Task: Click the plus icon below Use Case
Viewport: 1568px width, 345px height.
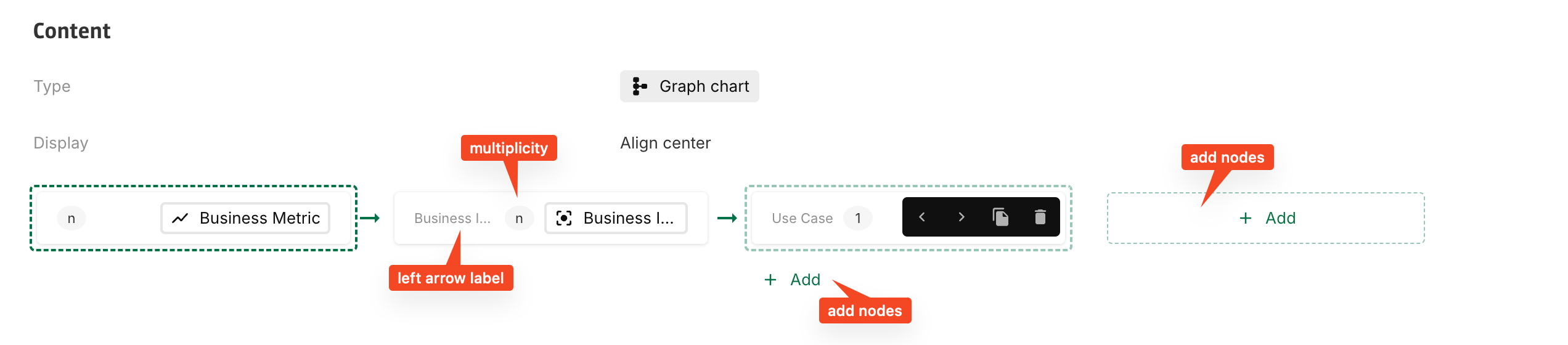Action: (770, 280)
